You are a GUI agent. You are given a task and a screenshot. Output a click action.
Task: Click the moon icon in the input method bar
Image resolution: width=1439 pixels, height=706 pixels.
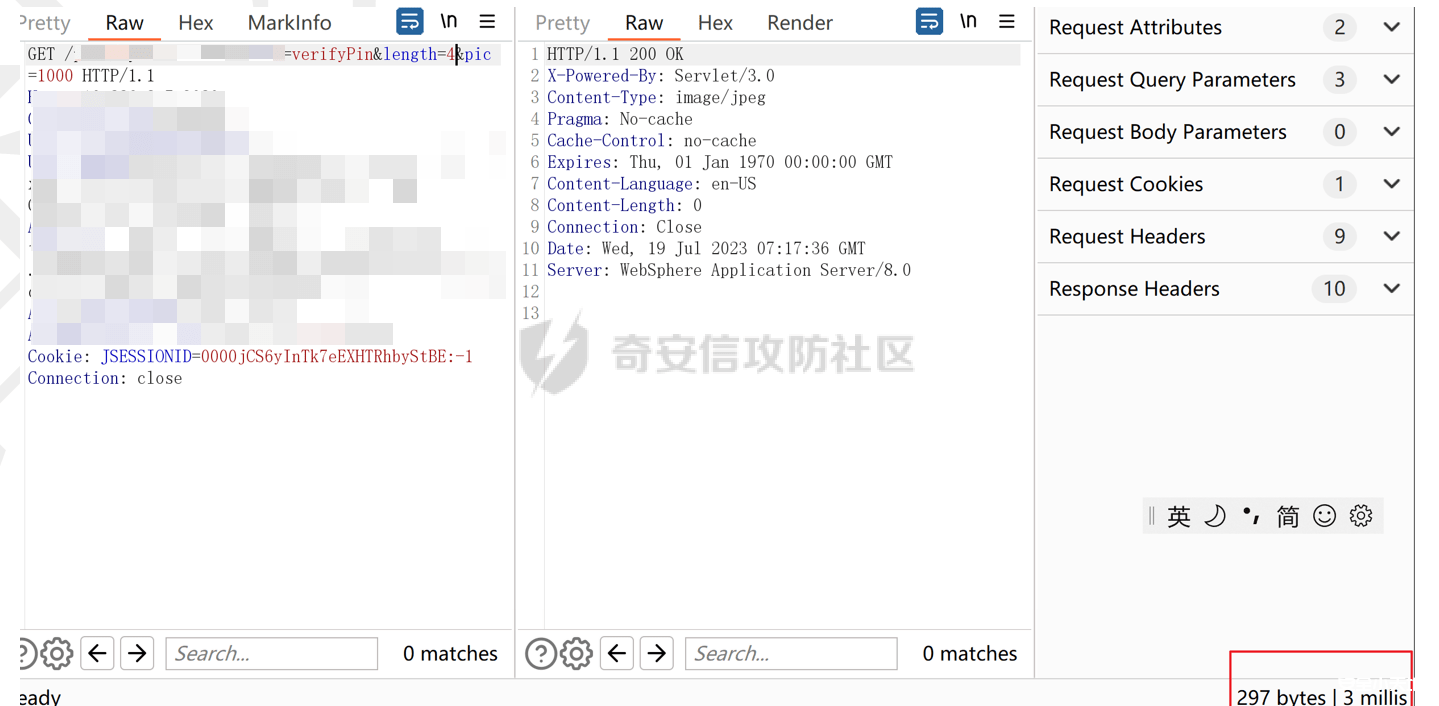[1214, 516]
